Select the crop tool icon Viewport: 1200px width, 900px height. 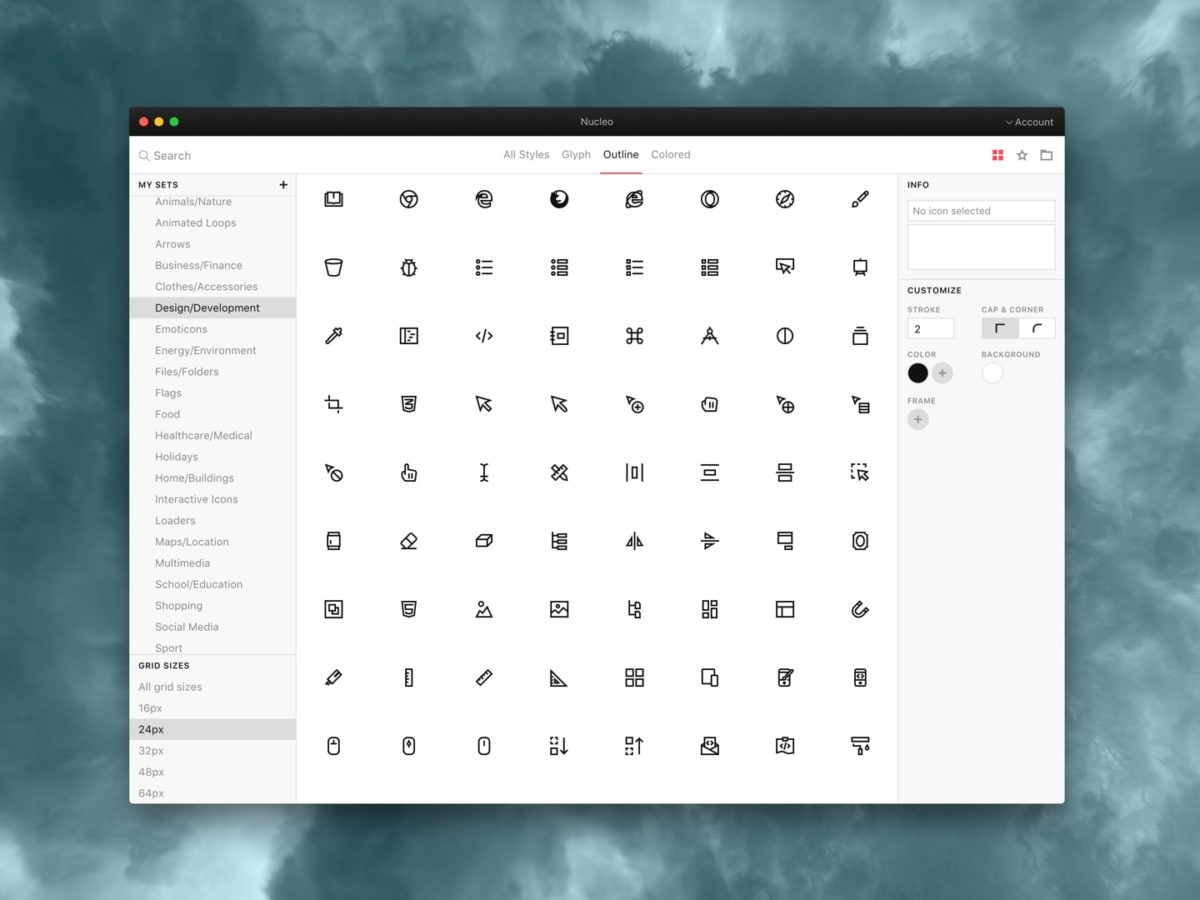coord(334,404)
